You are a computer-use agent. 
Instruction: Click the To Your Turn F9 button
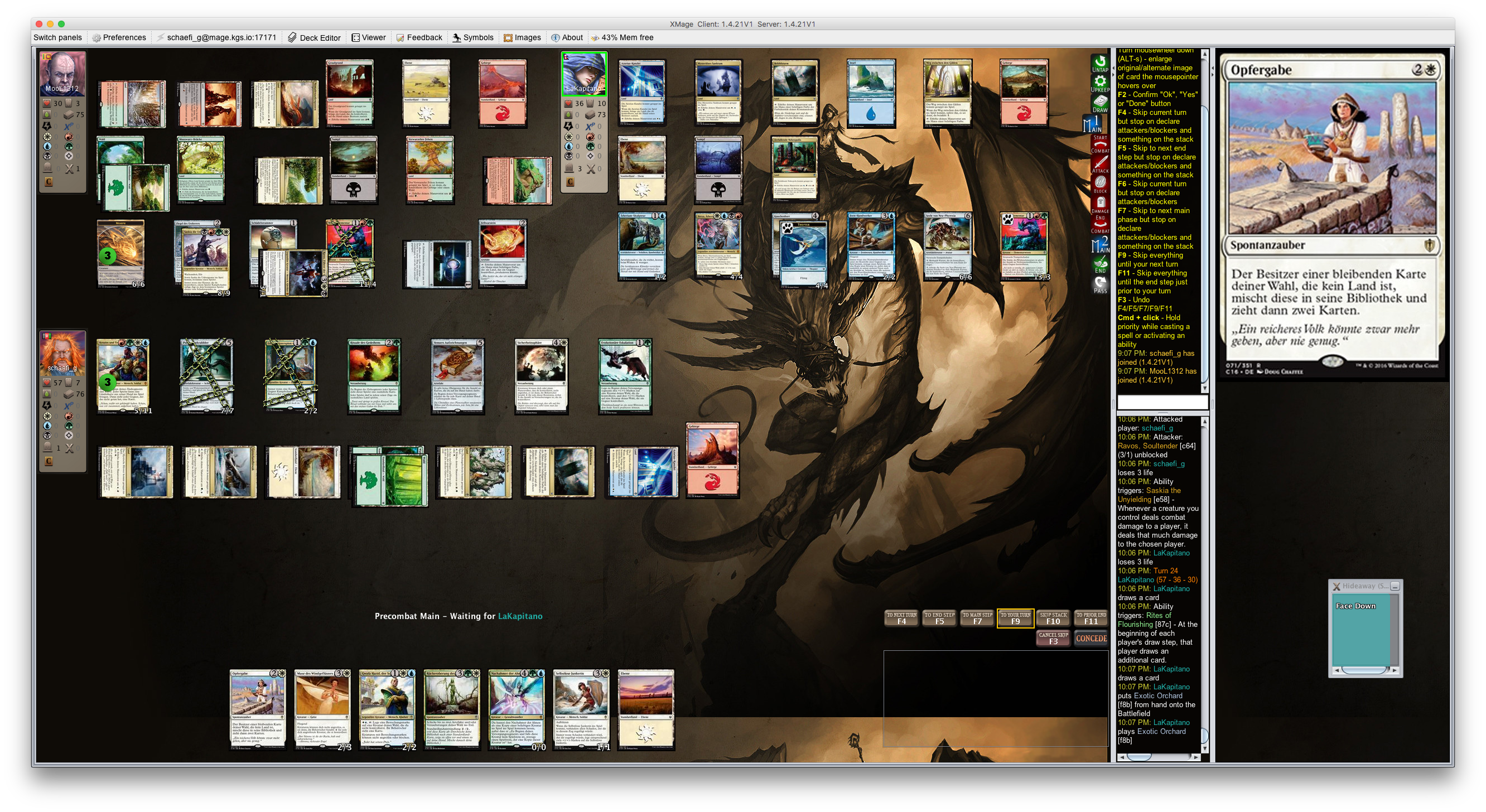coord(1015,618)
